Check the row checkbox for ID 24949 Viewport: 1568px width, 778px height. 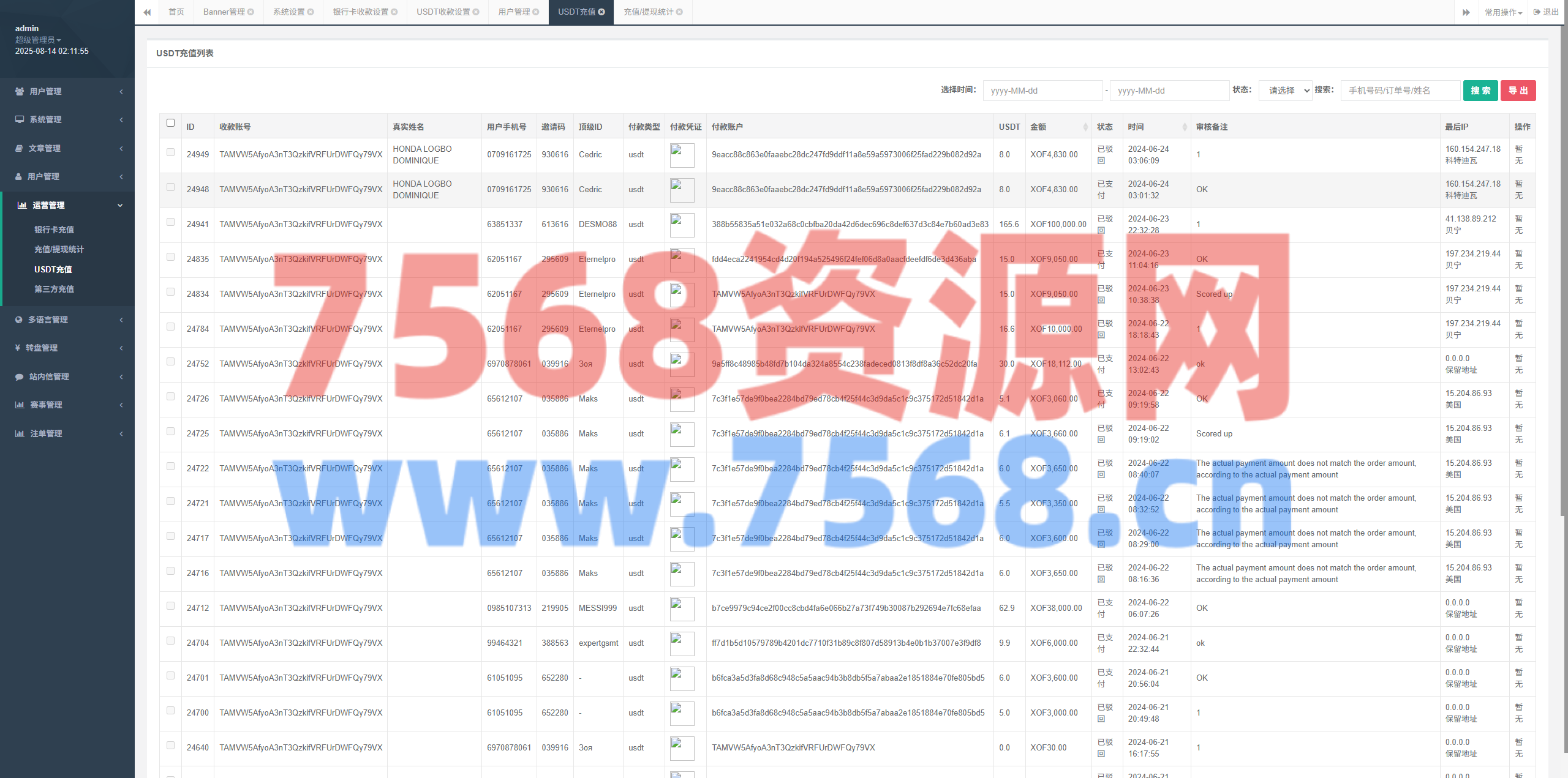170,152
